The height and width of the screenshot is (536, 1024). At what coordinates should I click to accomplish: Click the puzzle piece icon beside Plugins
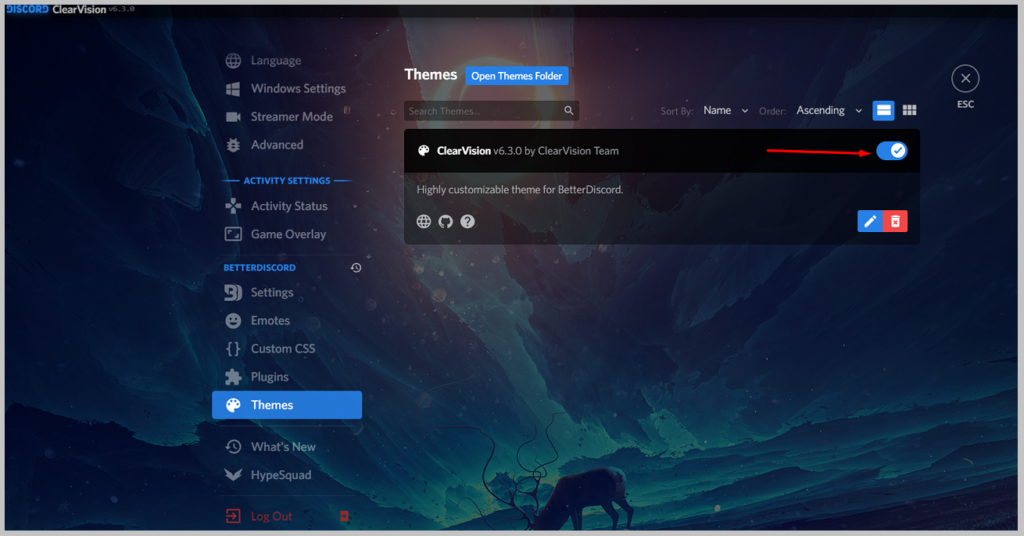click(233, 377)
